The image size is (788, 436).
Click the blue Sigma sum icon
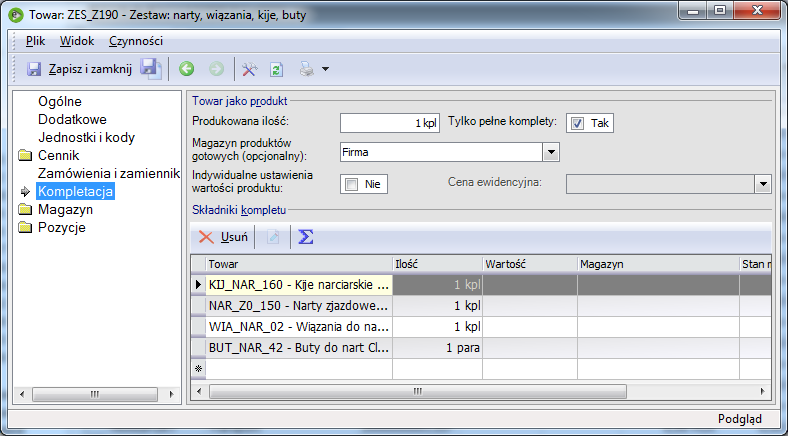click(x=306, y=237)
